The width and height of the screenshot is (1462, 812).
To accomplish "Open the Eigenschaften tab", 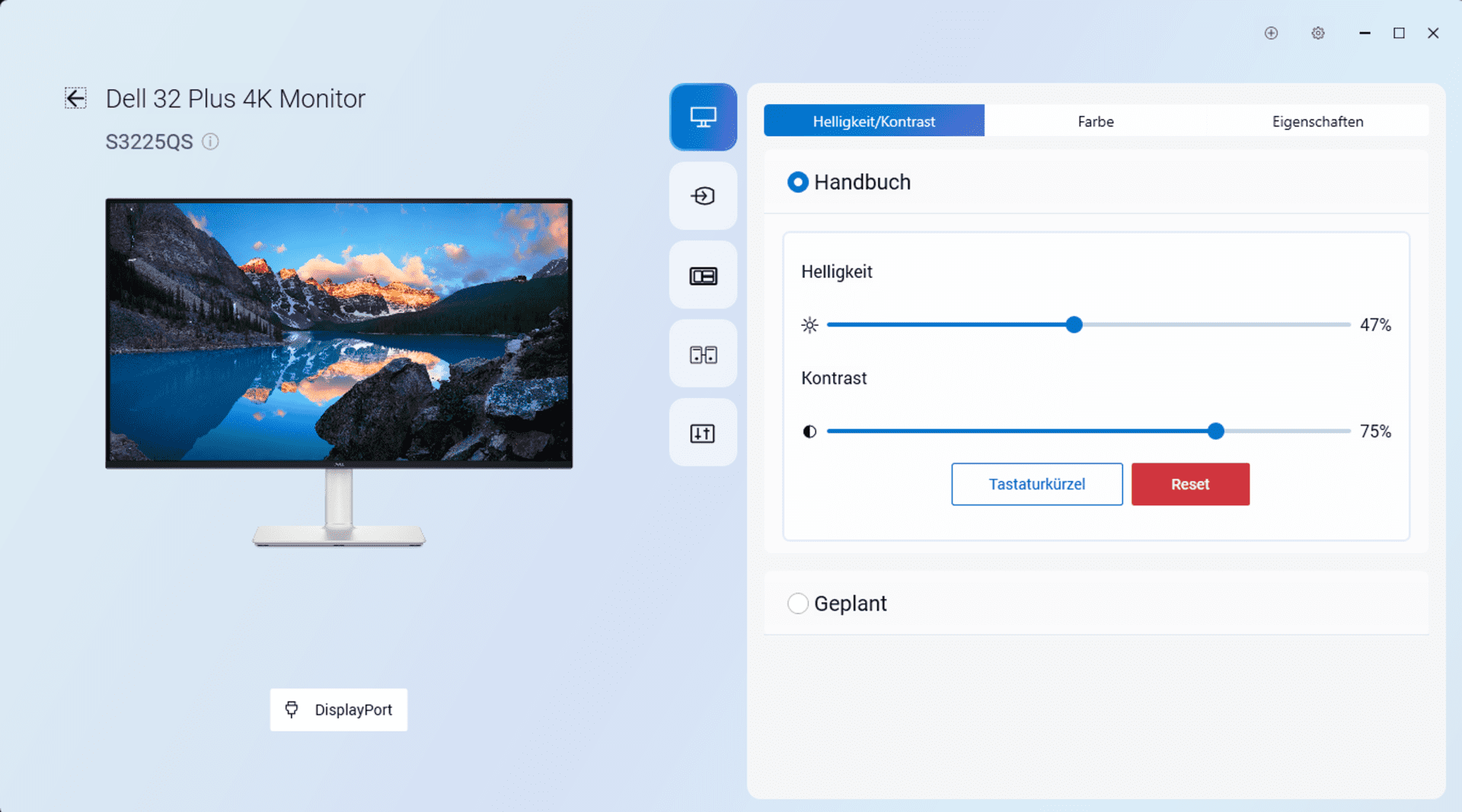I will coord(1317,121).
